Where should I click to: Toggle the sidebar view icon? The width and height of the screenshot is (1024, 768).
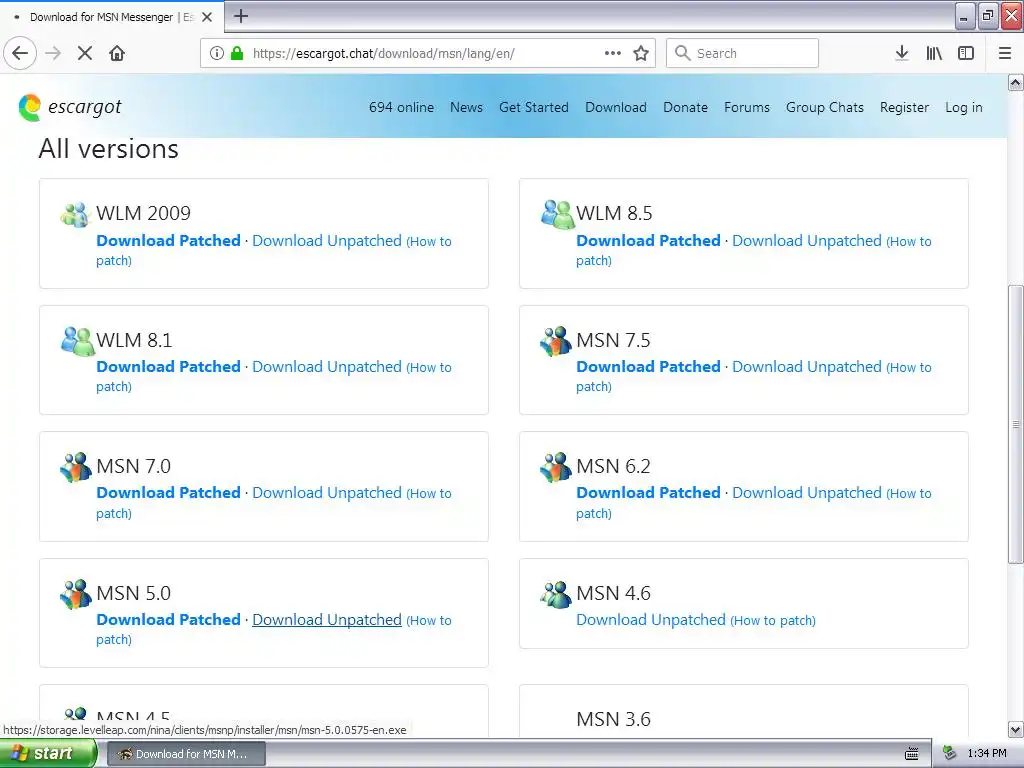pyautogui.click(x=966, y=53)
